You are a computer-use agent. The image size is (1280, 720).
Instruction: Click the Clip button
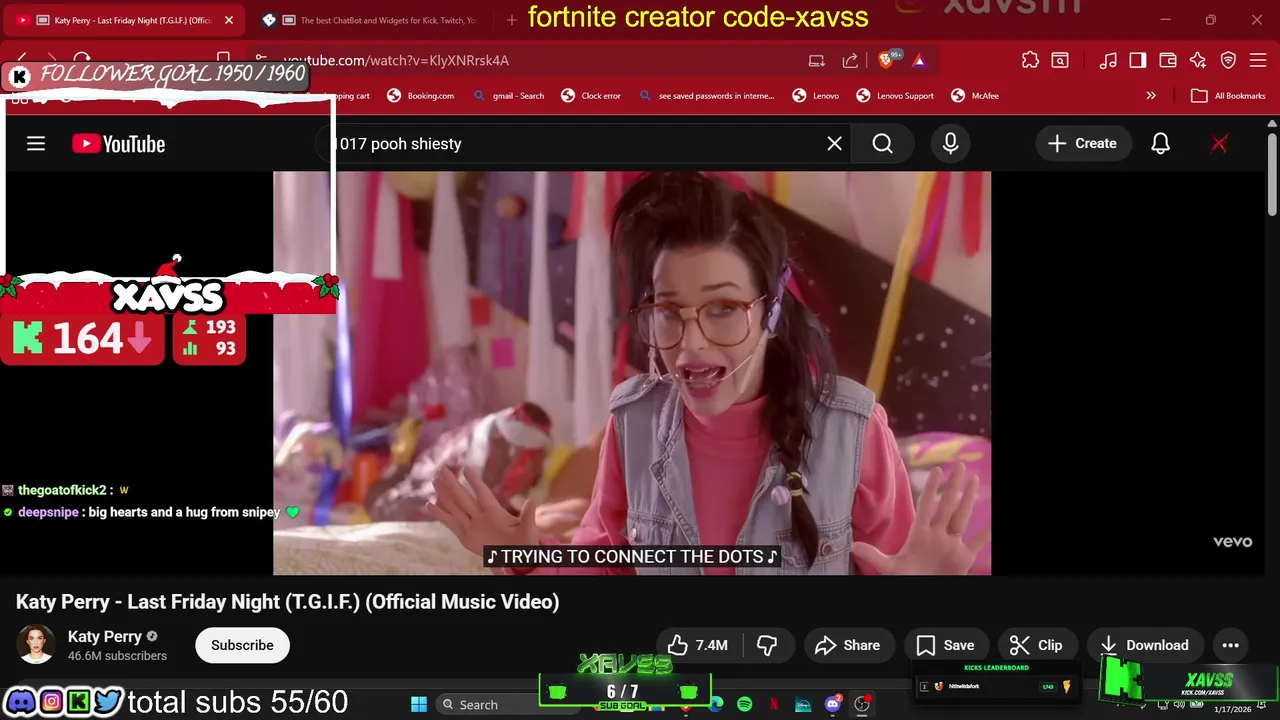click(1036, 645)
